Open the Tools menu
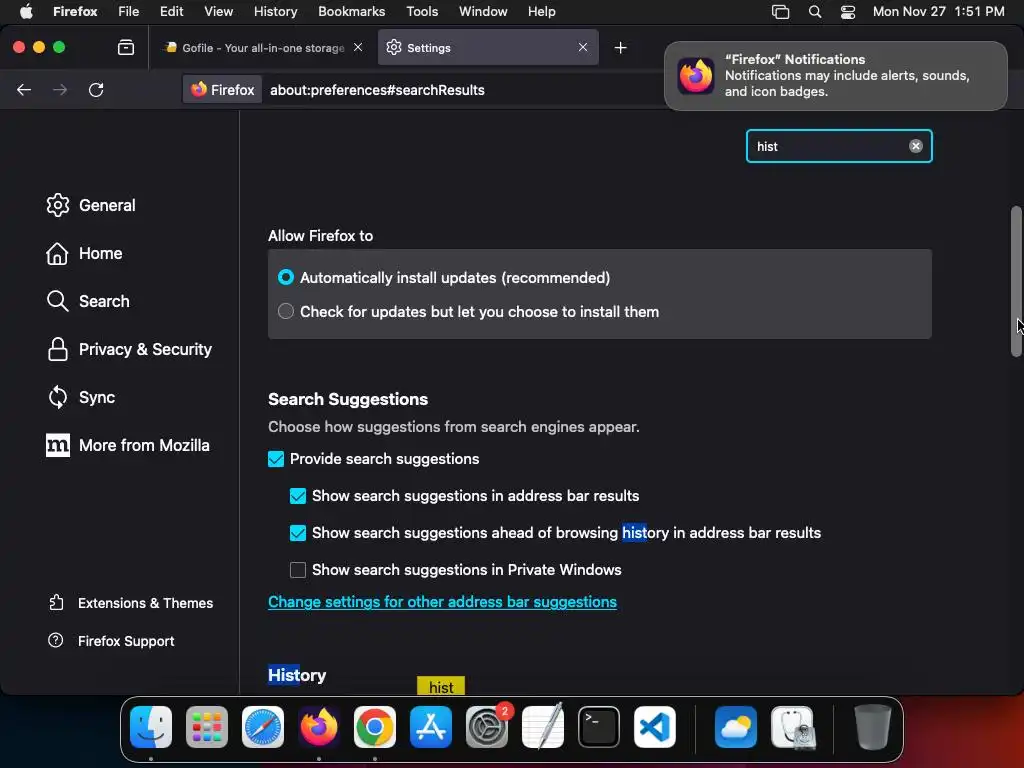 (422, 11)
